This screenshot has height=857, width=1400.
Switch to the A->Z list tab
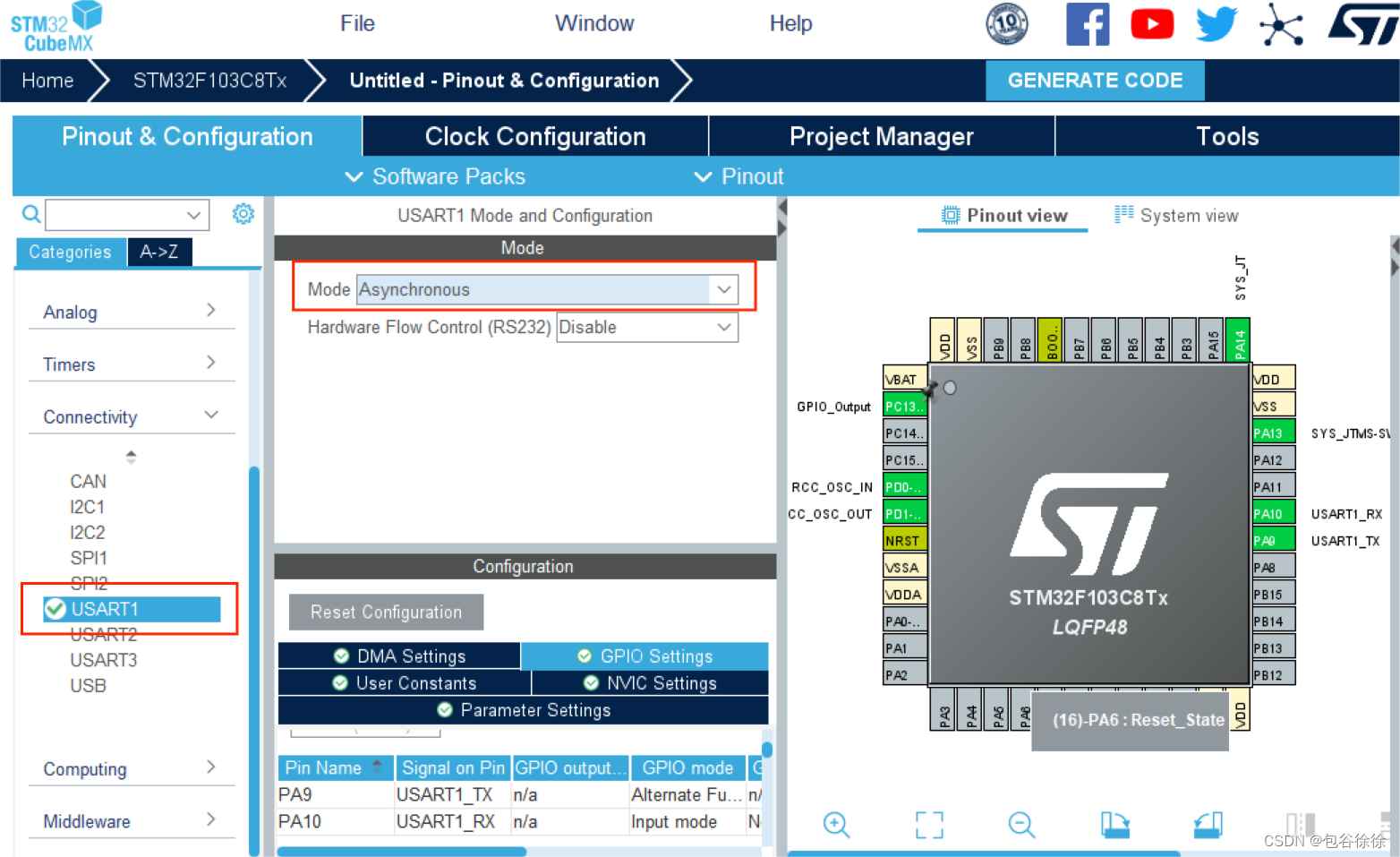pos(159,252)
